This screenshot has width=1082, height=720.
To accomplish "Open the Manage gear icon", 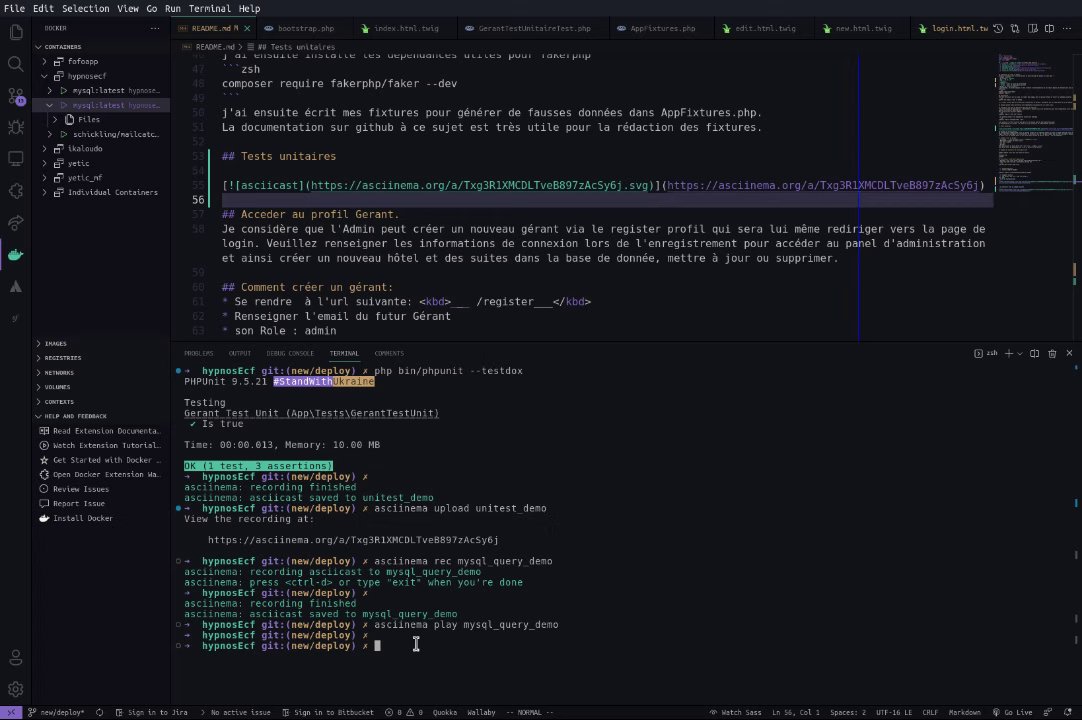I will pyautogui.click(x=15, y=689).
